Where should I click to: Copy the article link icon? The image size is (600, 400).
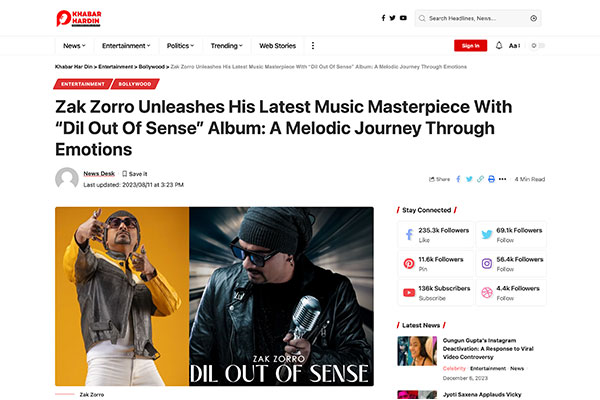click(480, 179)
